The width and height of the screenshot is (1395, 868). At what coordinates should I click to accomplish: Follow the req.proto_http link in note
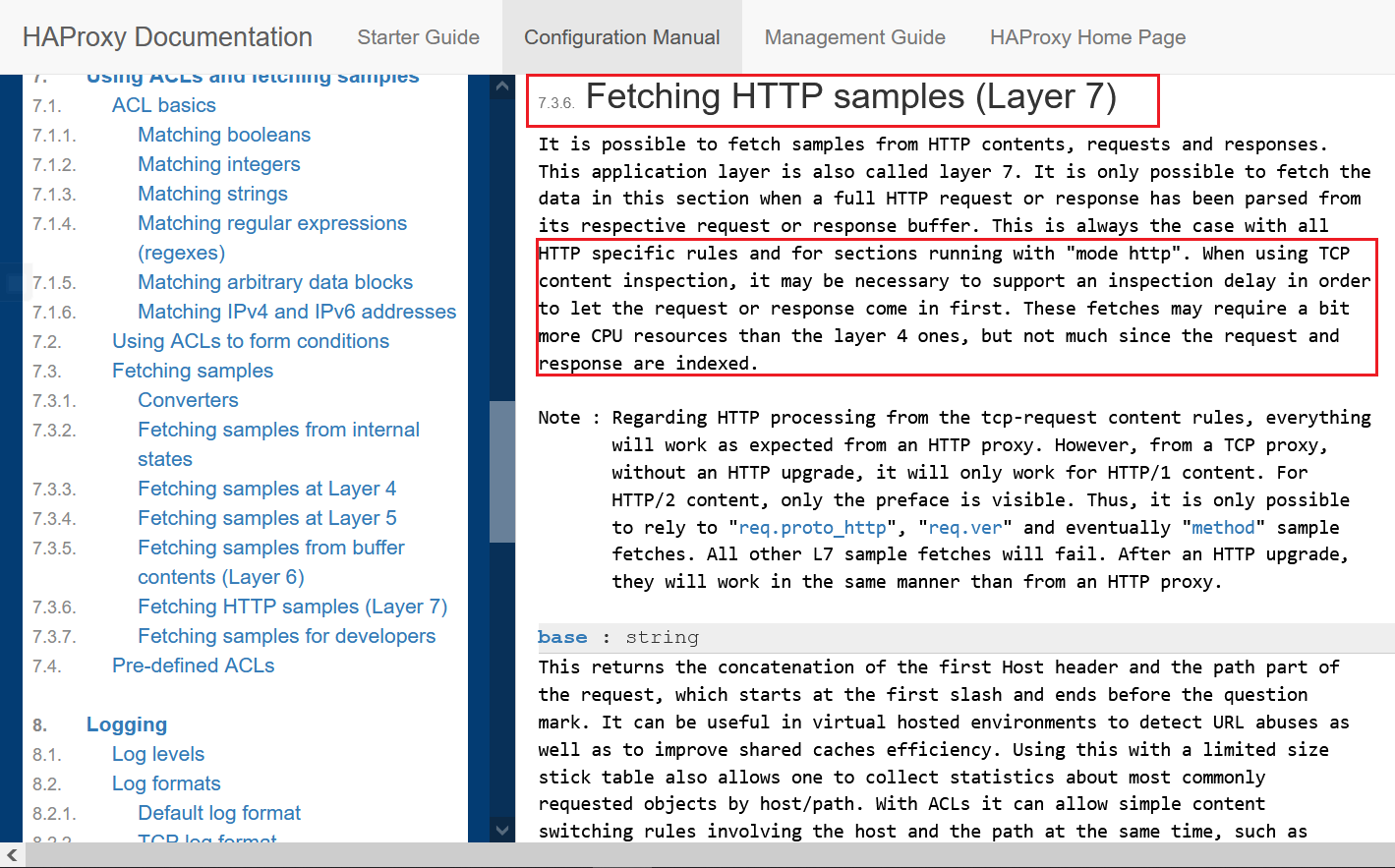(813, 527)
